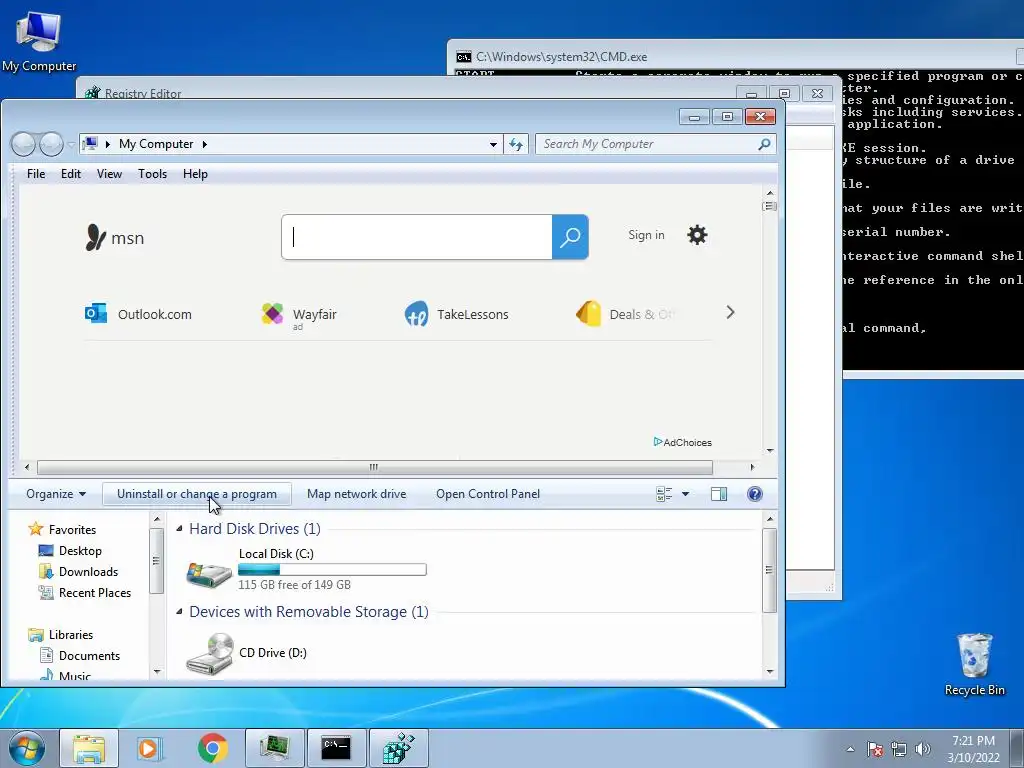The height and width of the screenshot is (768, 1024).
Task: Click the MSN search magnifier button
Action: [570, 236]
